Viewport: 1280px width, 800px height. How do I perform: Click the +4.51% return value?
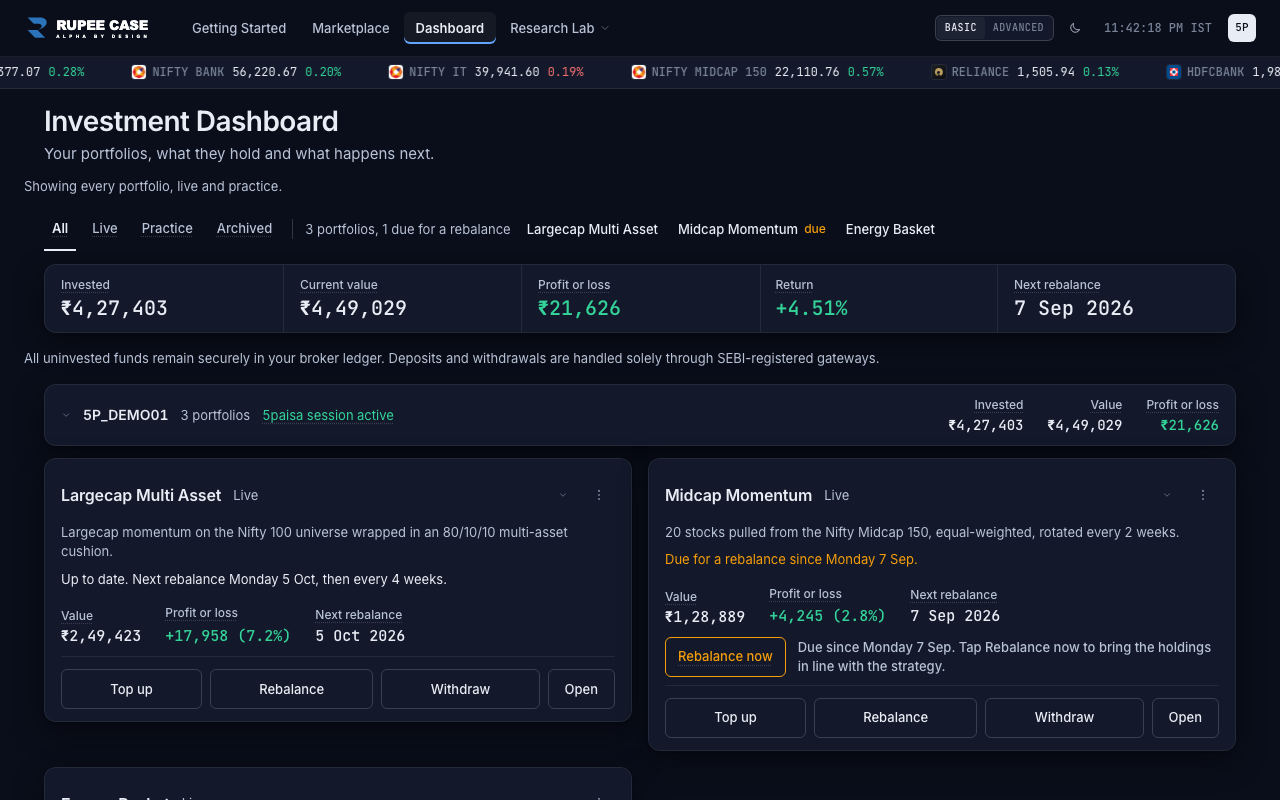[x=812, y=308]
